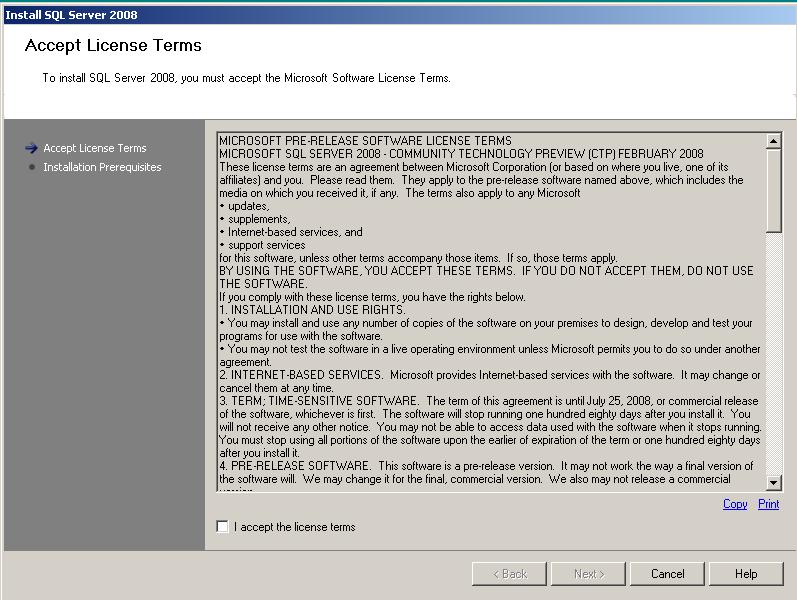The image size is (797, 600).
Task: Click the text 4. PRE-RELEASE SOFTWARE
Action: tap(295, 466)
